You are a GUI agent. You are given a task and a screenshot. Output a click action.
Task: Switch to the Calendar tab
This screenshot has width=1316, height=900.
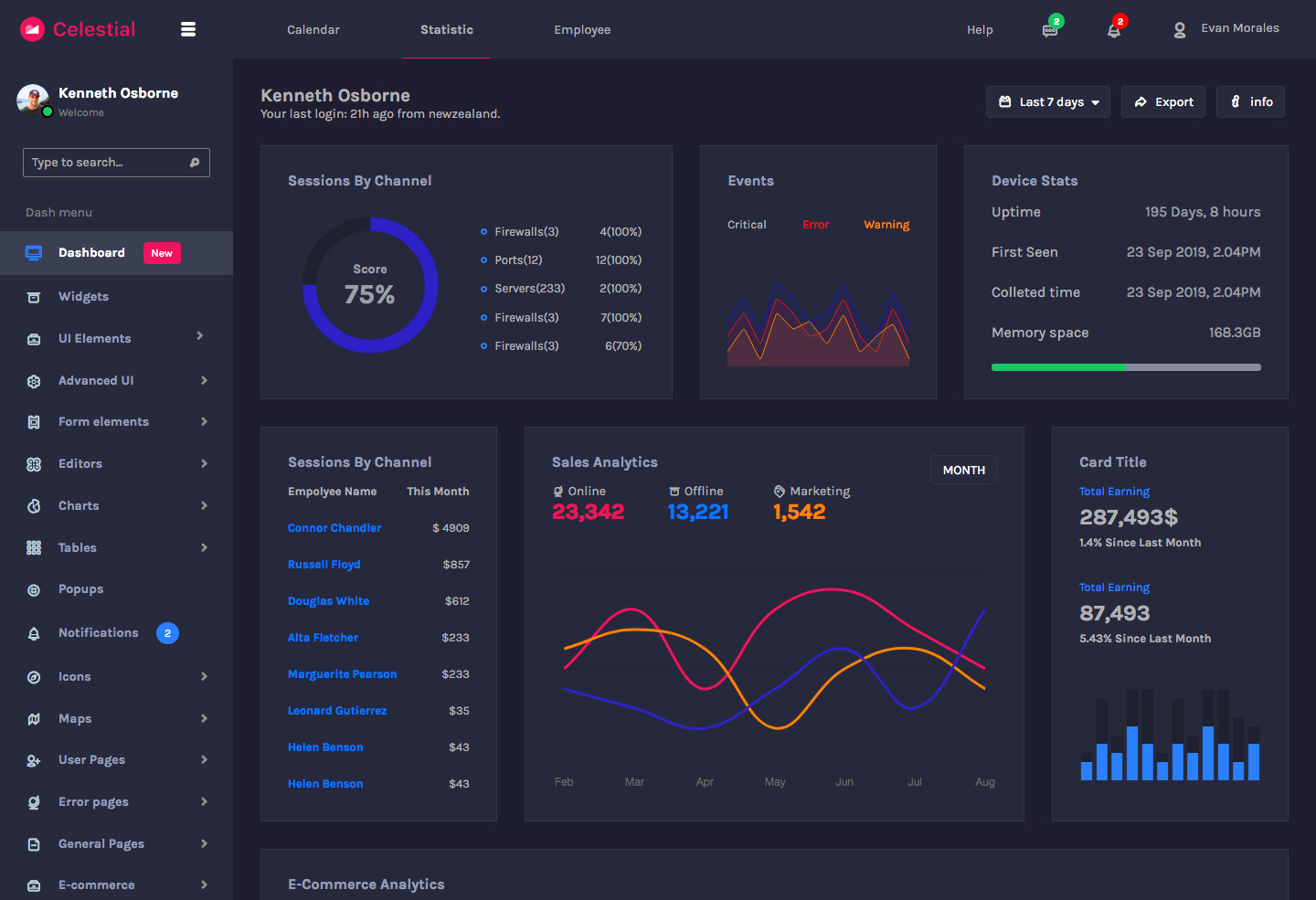coord(313,30)
